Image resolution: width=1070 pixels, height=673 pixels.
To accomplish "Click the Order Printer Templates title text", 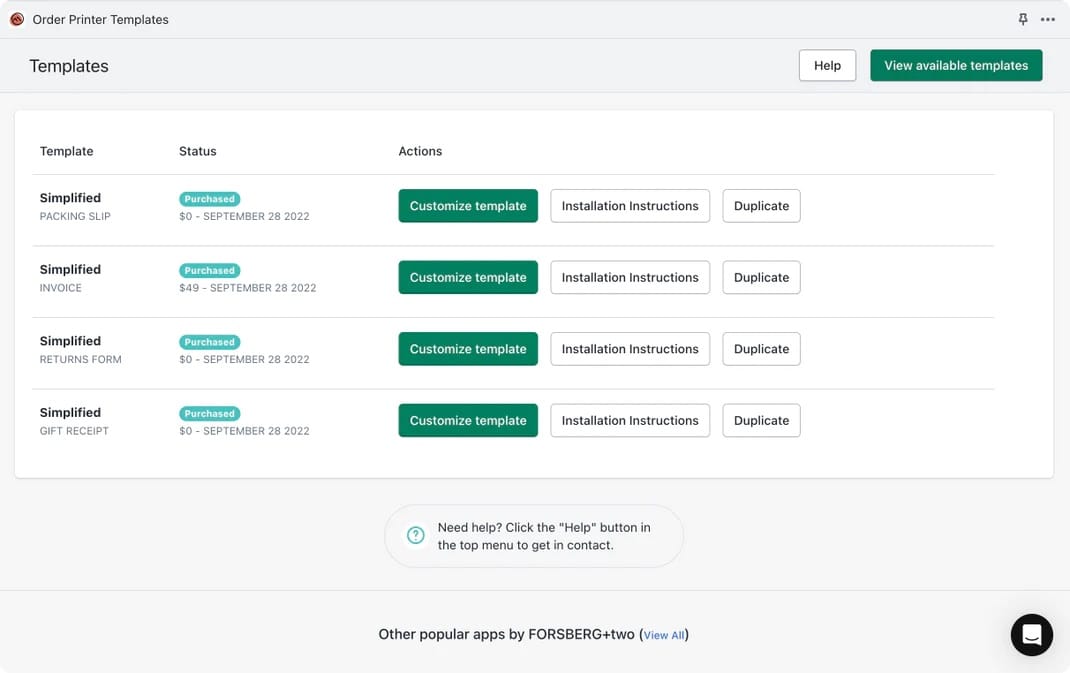I will coord(100,20).
